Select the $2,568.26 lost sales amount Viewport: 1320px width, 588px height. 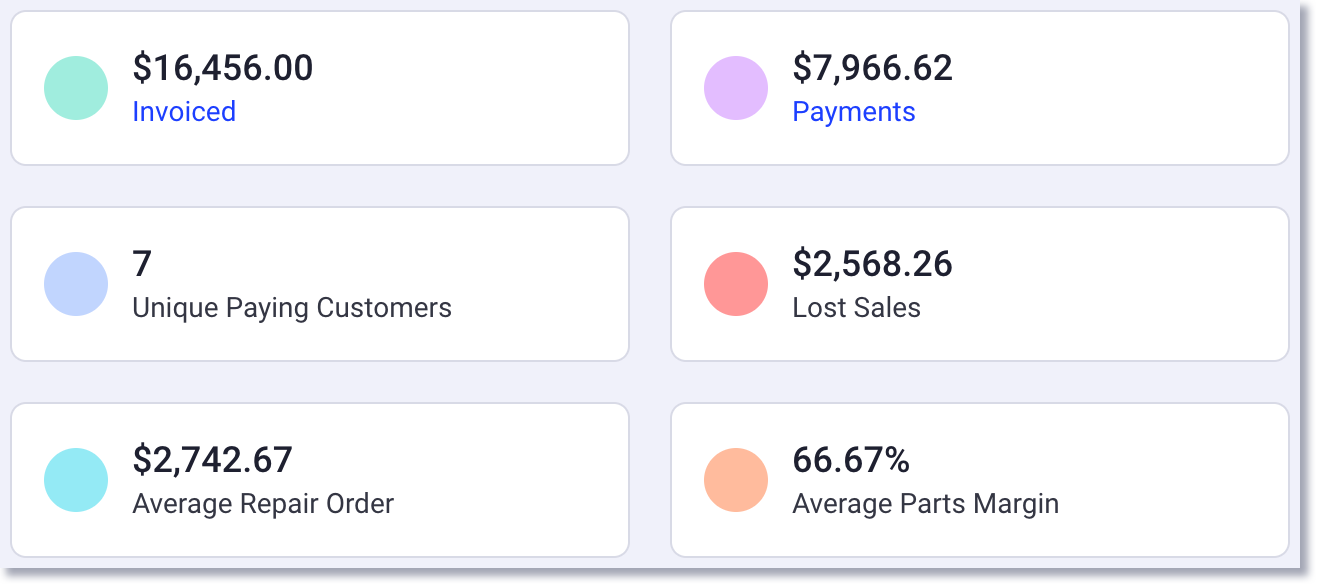[872, 264]
